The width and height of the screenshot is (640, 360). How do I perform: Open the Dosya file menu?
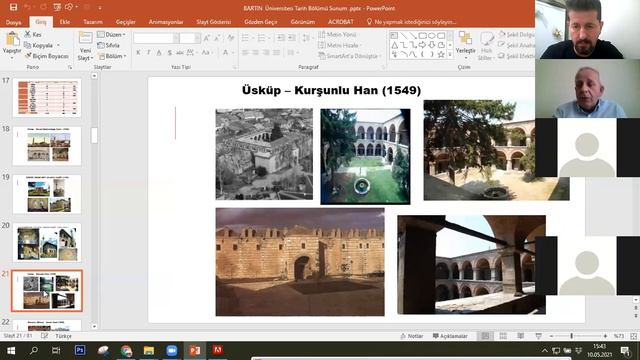coord(13,22)
